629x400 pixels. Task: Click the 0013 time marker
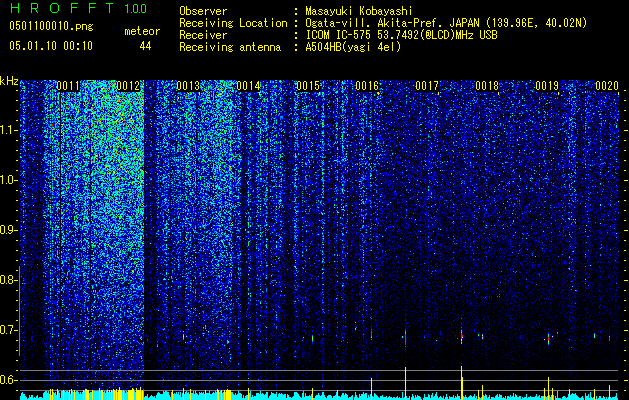[188, 86]
